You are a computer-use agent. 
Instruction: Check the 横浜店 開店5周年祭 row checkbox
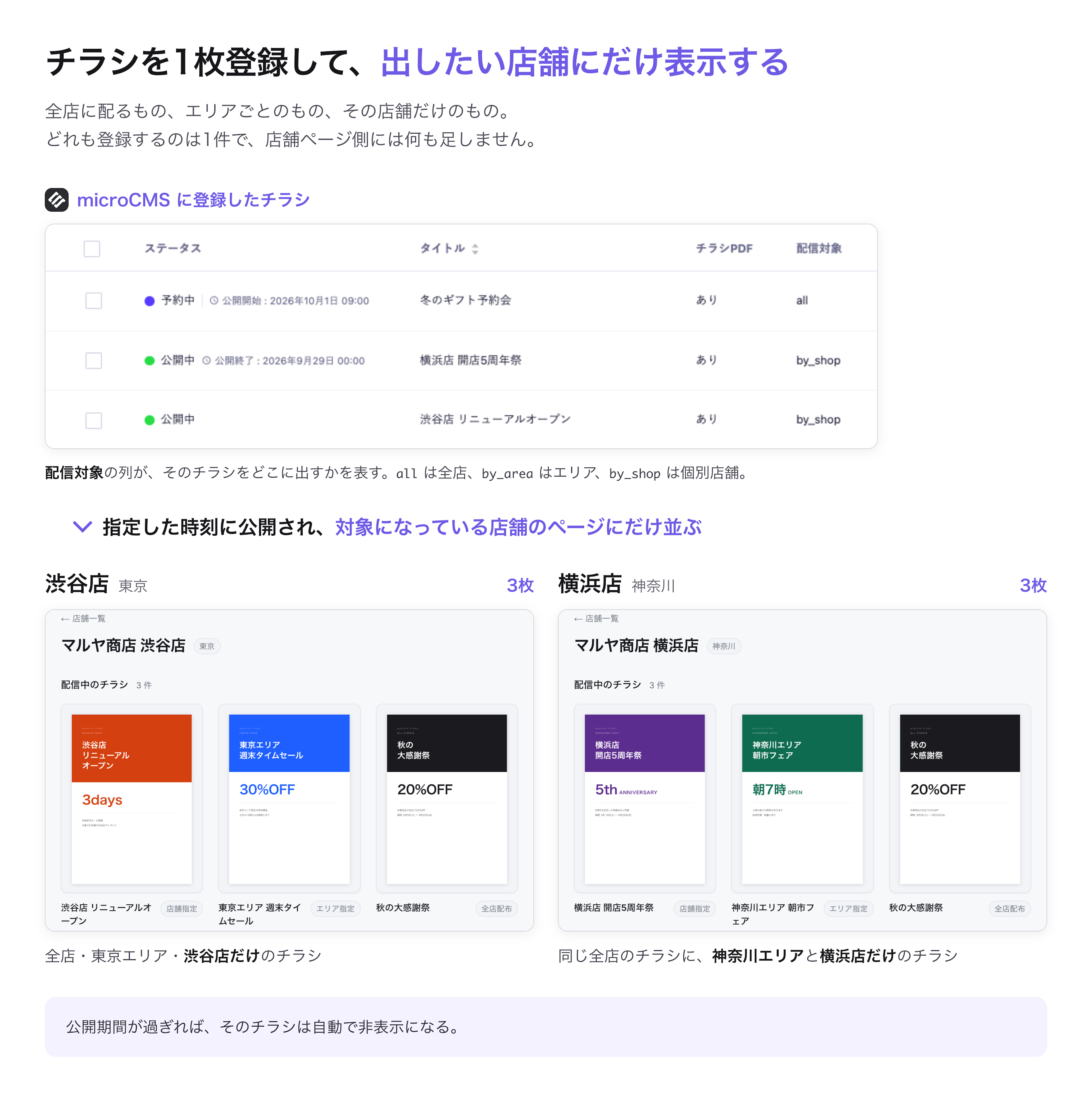pos(94,360)
